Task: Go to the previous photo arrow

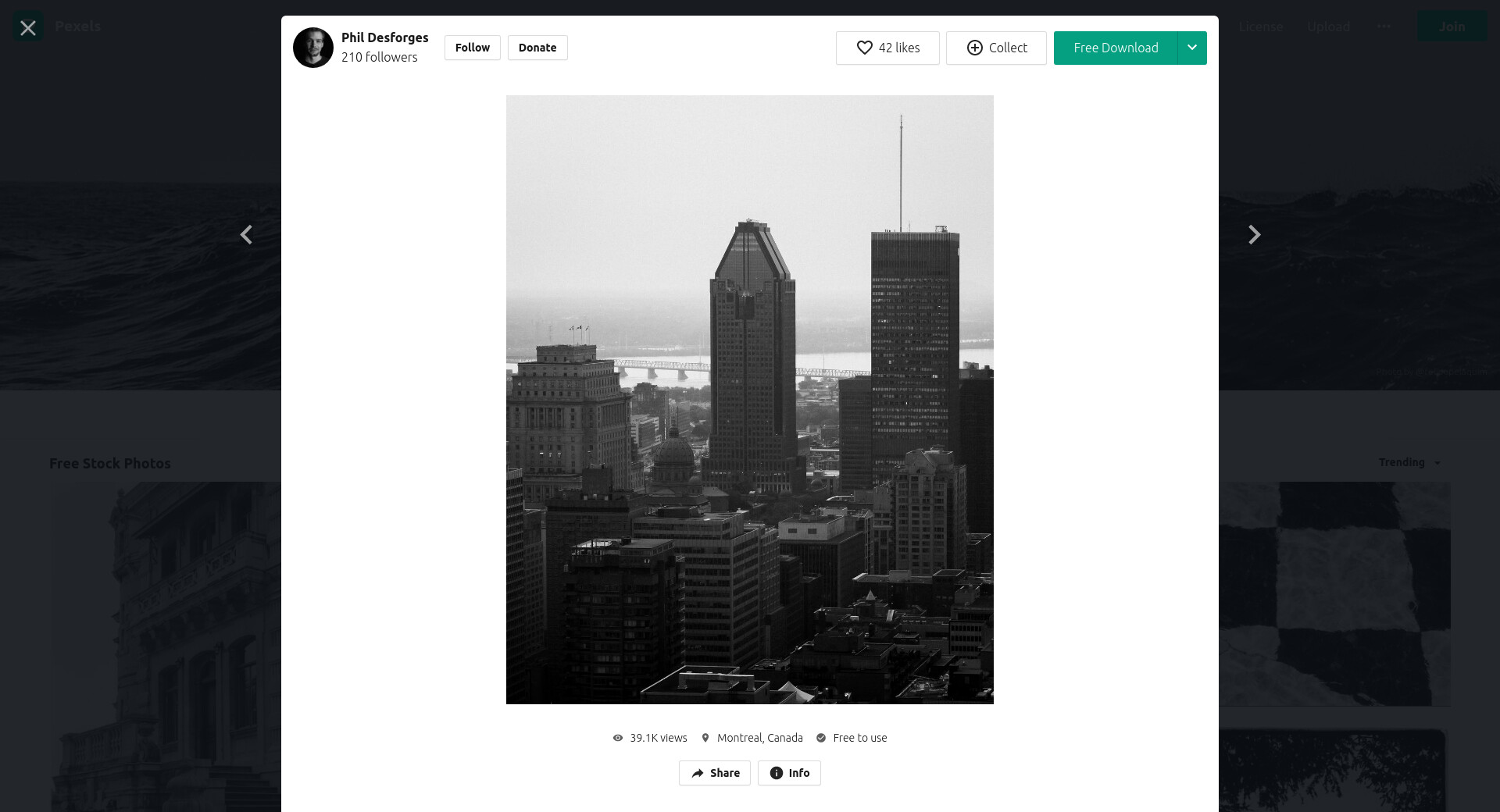Action: [246, 235]
